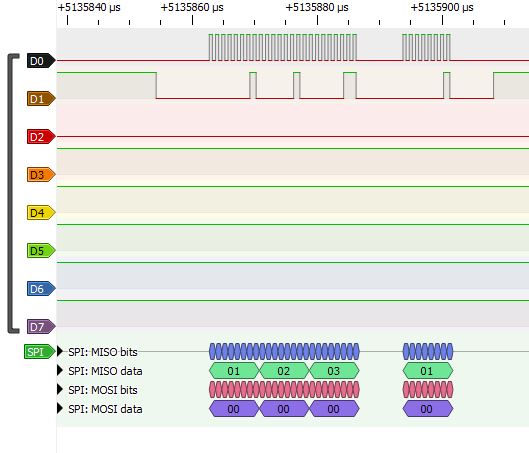Viewport: 529px width, 453px height.
Task: Select the D5 channel label
Action: pyautogui.click(x=41, y=251)
